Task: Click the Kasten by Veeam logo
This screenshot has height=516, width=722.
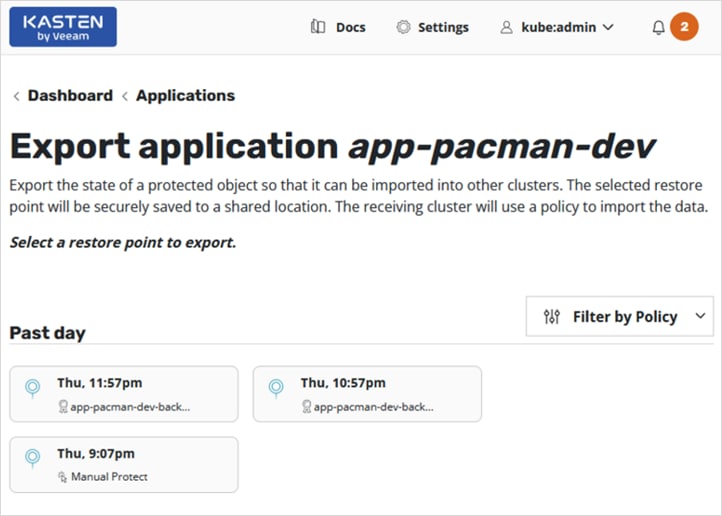Action: (63, 27)
